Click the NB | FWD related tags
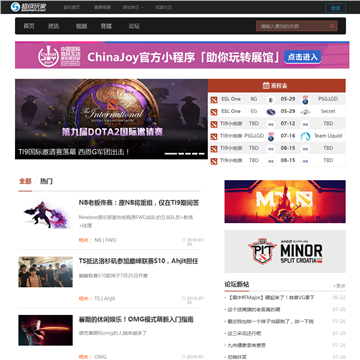 tap(105, 240)
